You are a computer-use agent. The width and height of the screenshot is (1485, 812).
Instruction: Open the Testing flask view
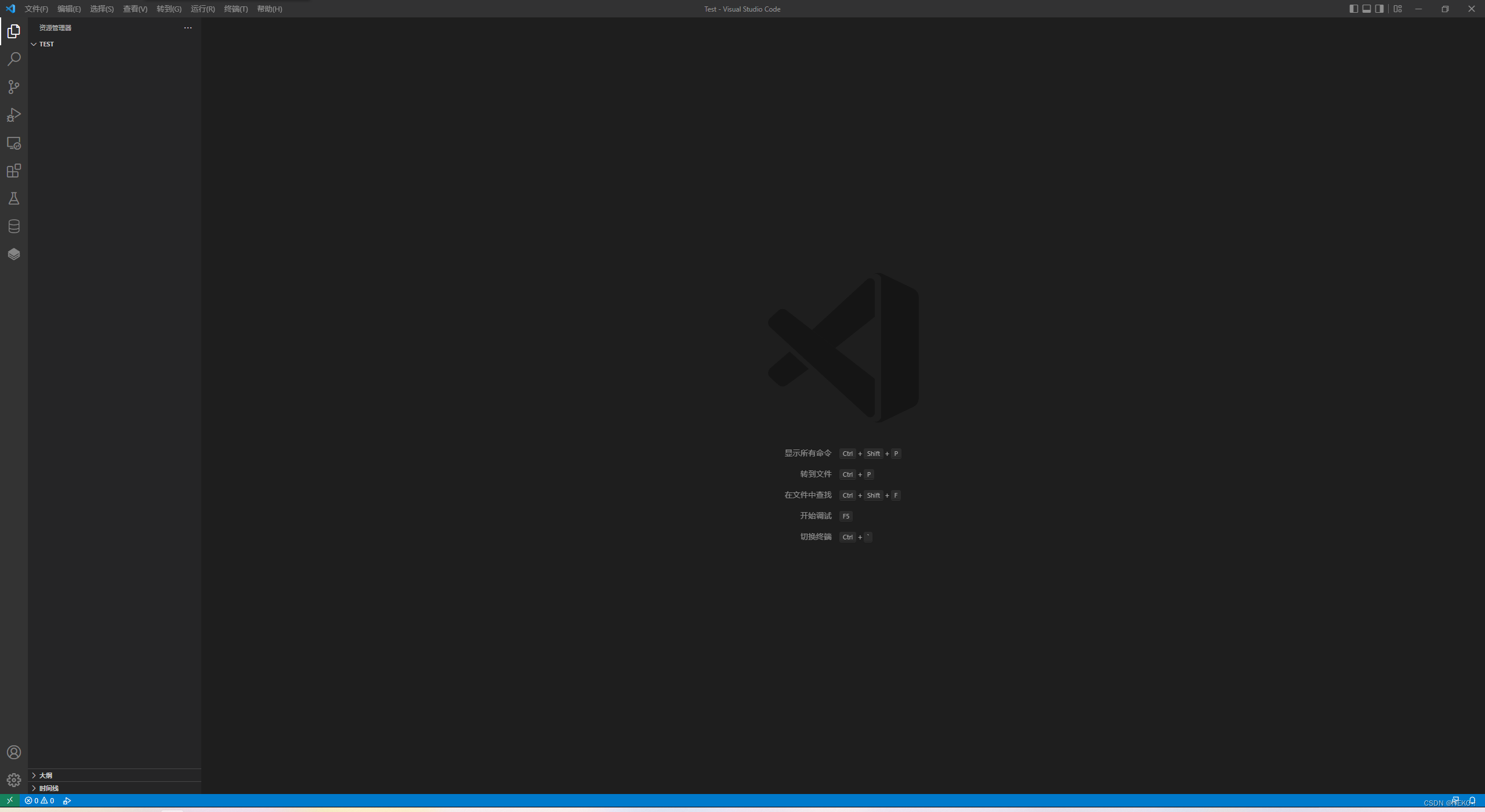tap(14, 198)
